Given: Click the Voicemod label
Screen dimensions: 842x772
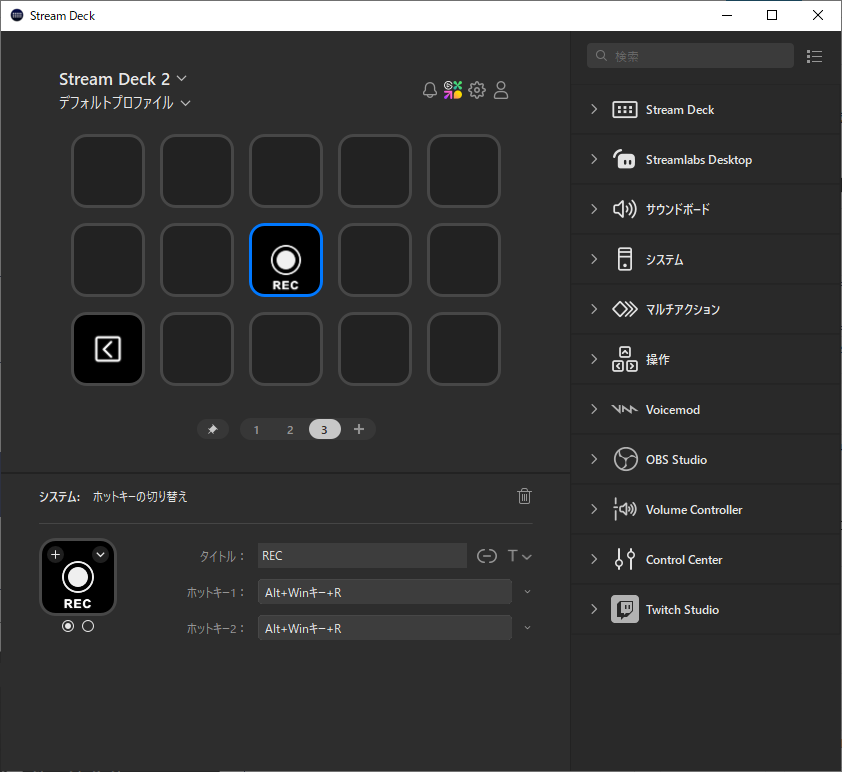Looking at the screenshot, I should click(x=673, y=410).
